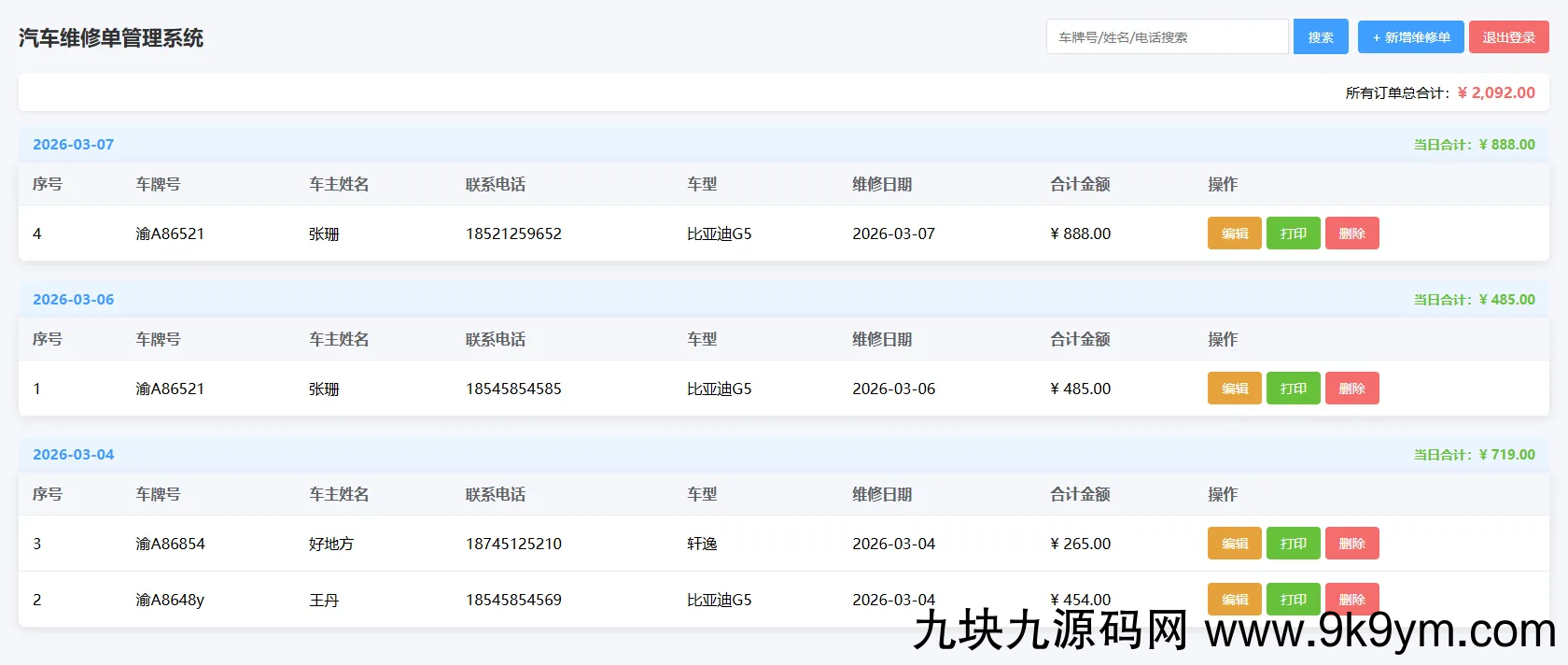Print the ¥888.00 repair order
The height and width of the screenshot is (665, 1568).
tap(1293, 233)
